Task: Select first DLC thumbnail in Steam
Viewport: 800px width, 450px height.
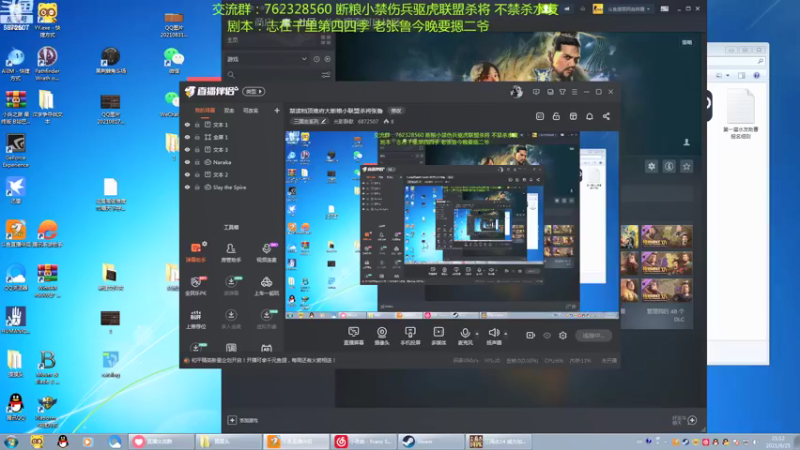Action: [x=630, y=237]
